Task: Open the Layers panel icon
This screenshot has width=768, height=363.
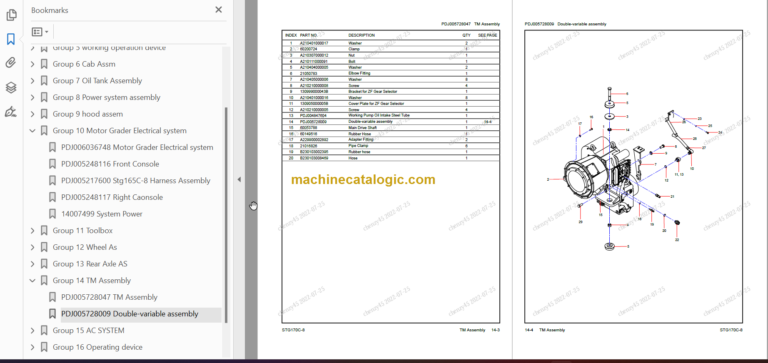Action: (x=11, y=87)
